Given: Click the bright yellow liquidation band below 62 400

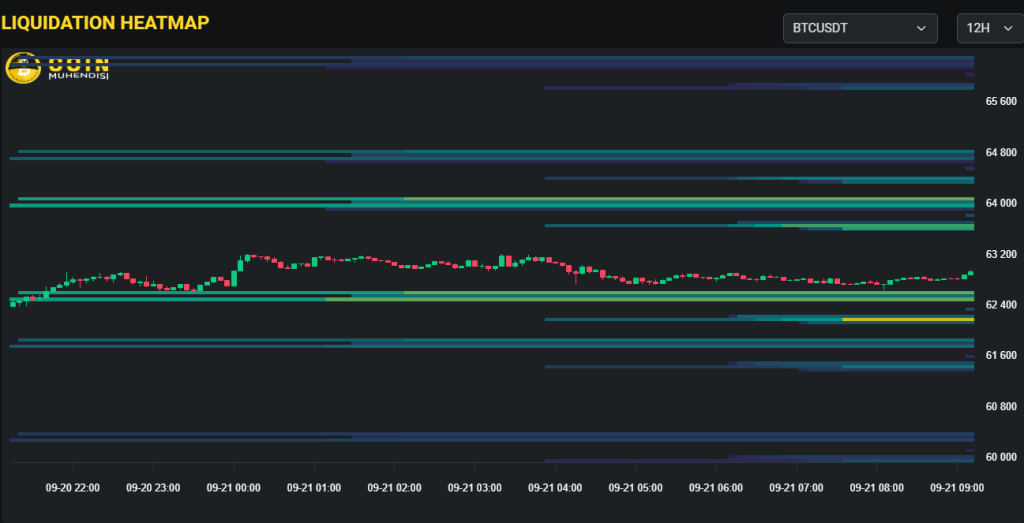Looking at the screenshot, I should [905, 319].
